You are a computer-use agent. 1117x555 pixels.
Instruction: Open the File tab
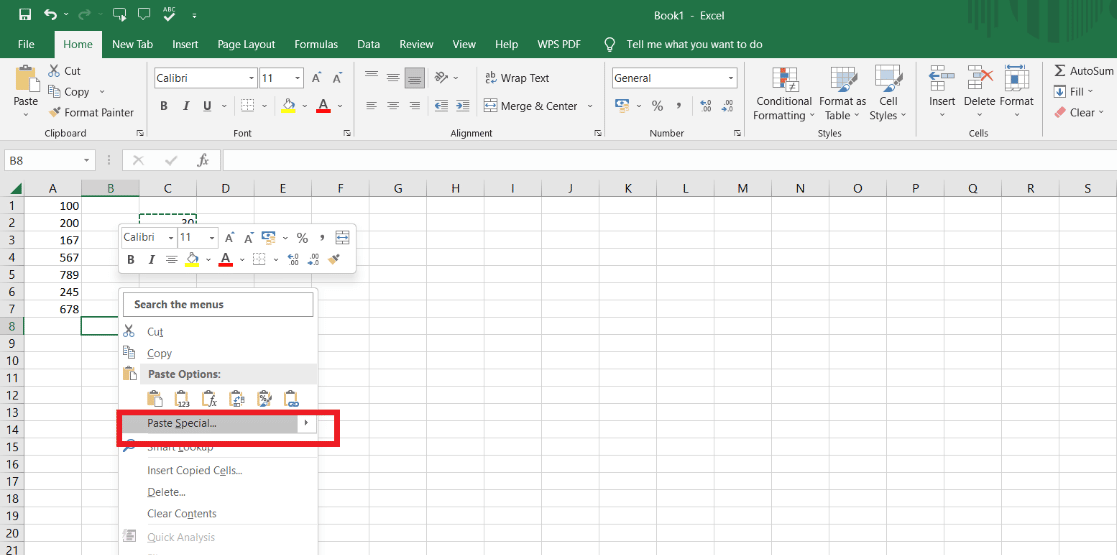click(x=26, y=44)
